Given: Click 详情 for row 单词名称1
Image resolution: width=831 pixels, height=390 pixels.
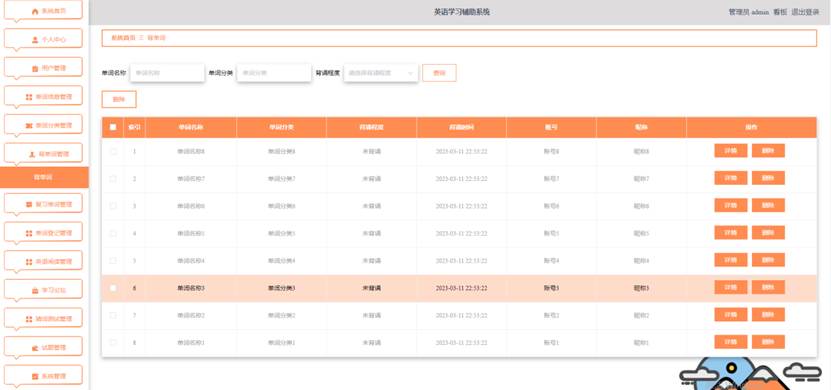Looking at the screenshot, I should pos(731,342).
